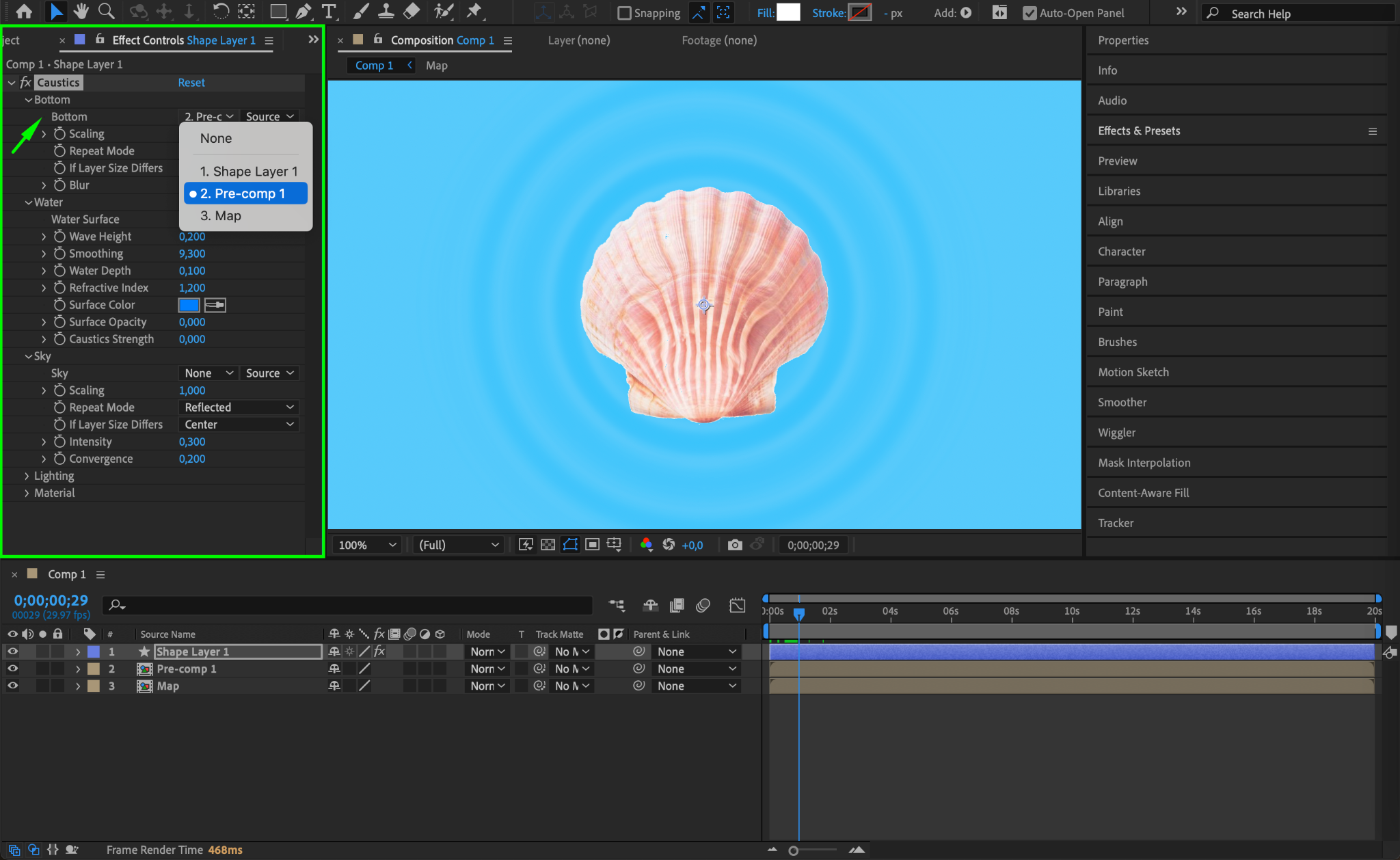Select the Type tool
The width and height of the screenshot is (1400, 860).
point(329,11)
